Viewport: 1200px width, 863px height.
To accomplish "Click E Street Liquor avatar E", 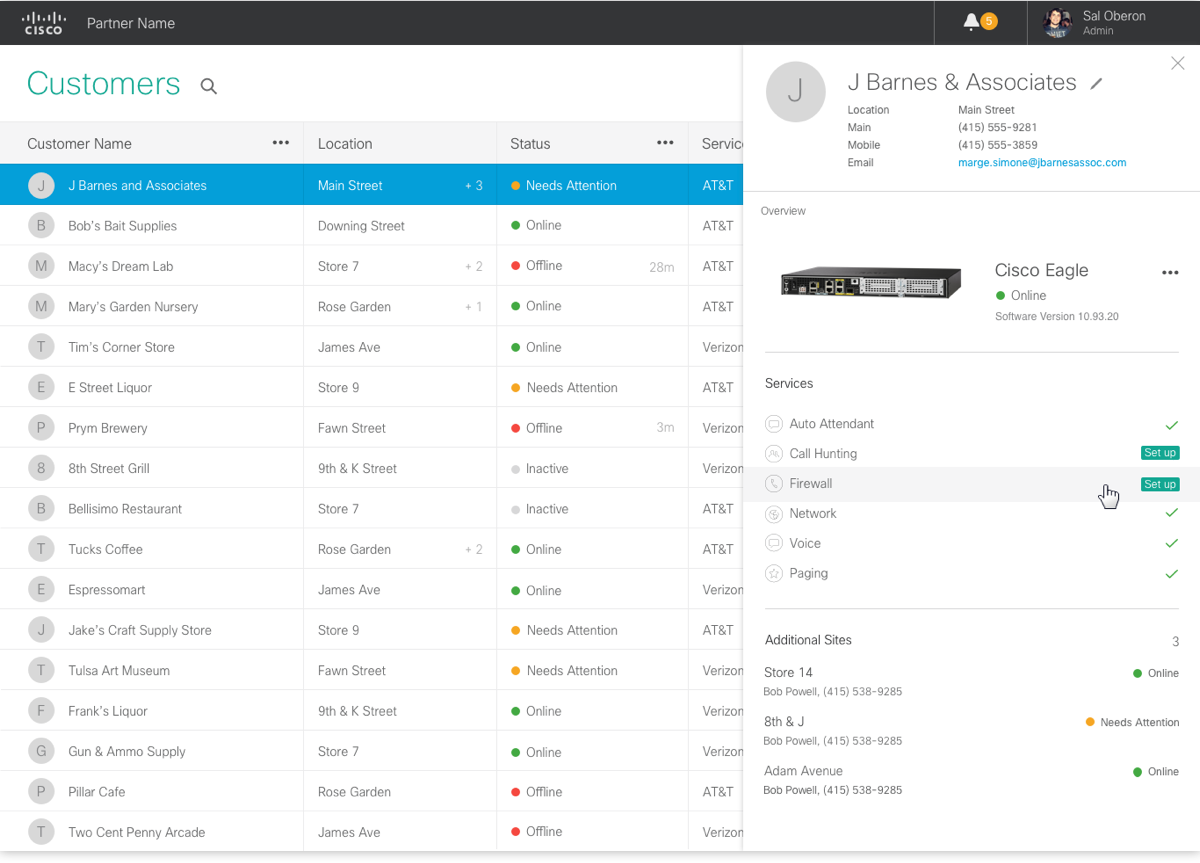I will (41, 388).
